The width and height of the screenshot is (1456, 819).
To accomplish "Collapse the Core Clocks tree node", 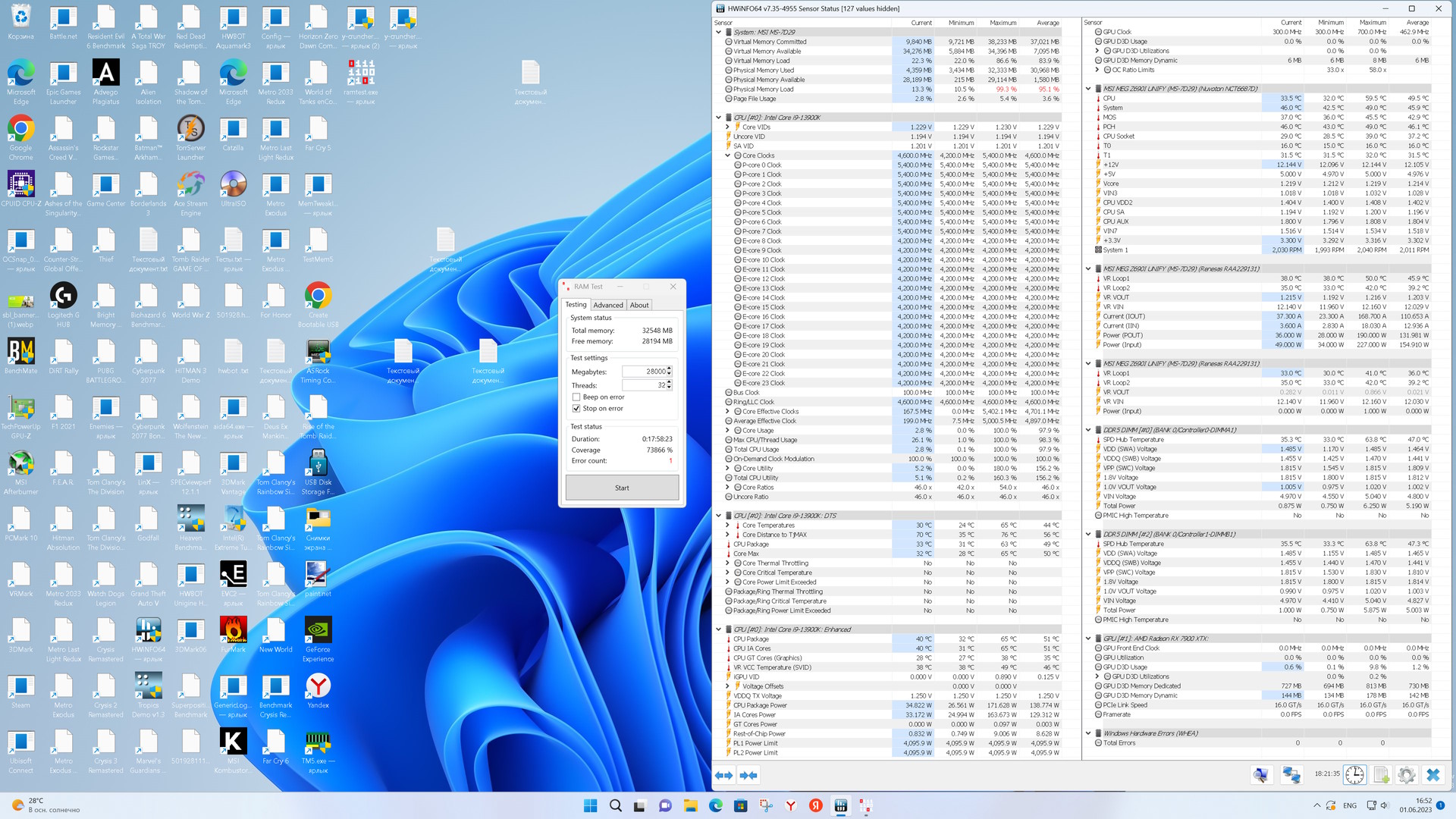I will 728,155.
